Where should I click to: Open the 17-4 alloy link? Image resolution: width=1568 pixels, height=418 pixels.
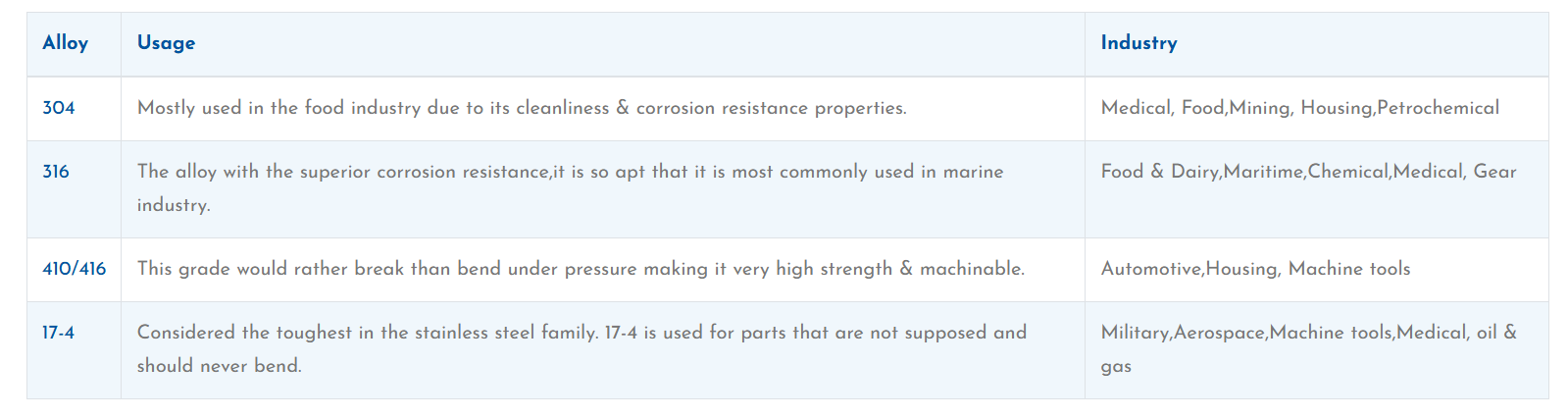point(58,333)
